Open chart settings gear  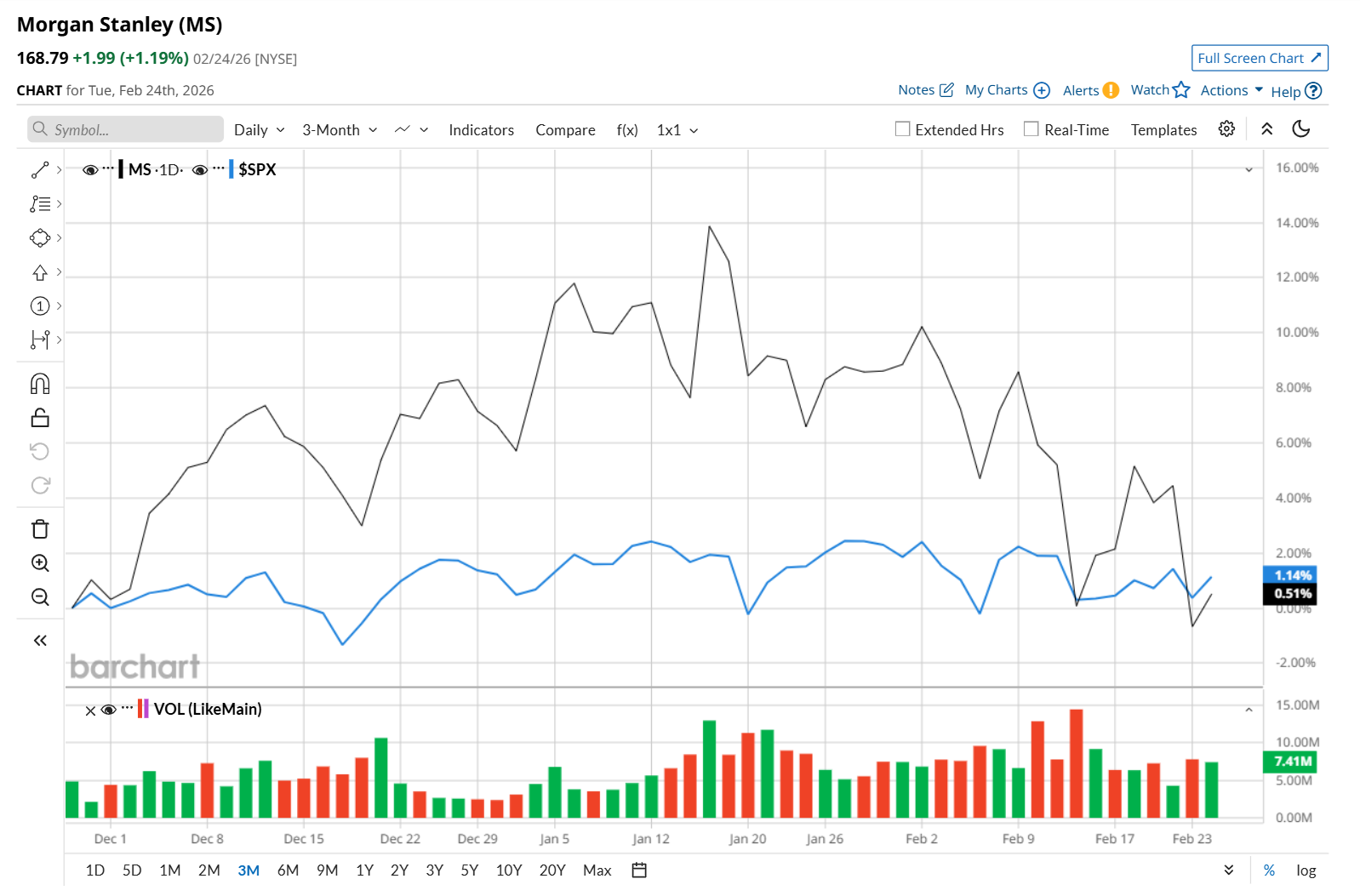click(x=1226, y=128)
